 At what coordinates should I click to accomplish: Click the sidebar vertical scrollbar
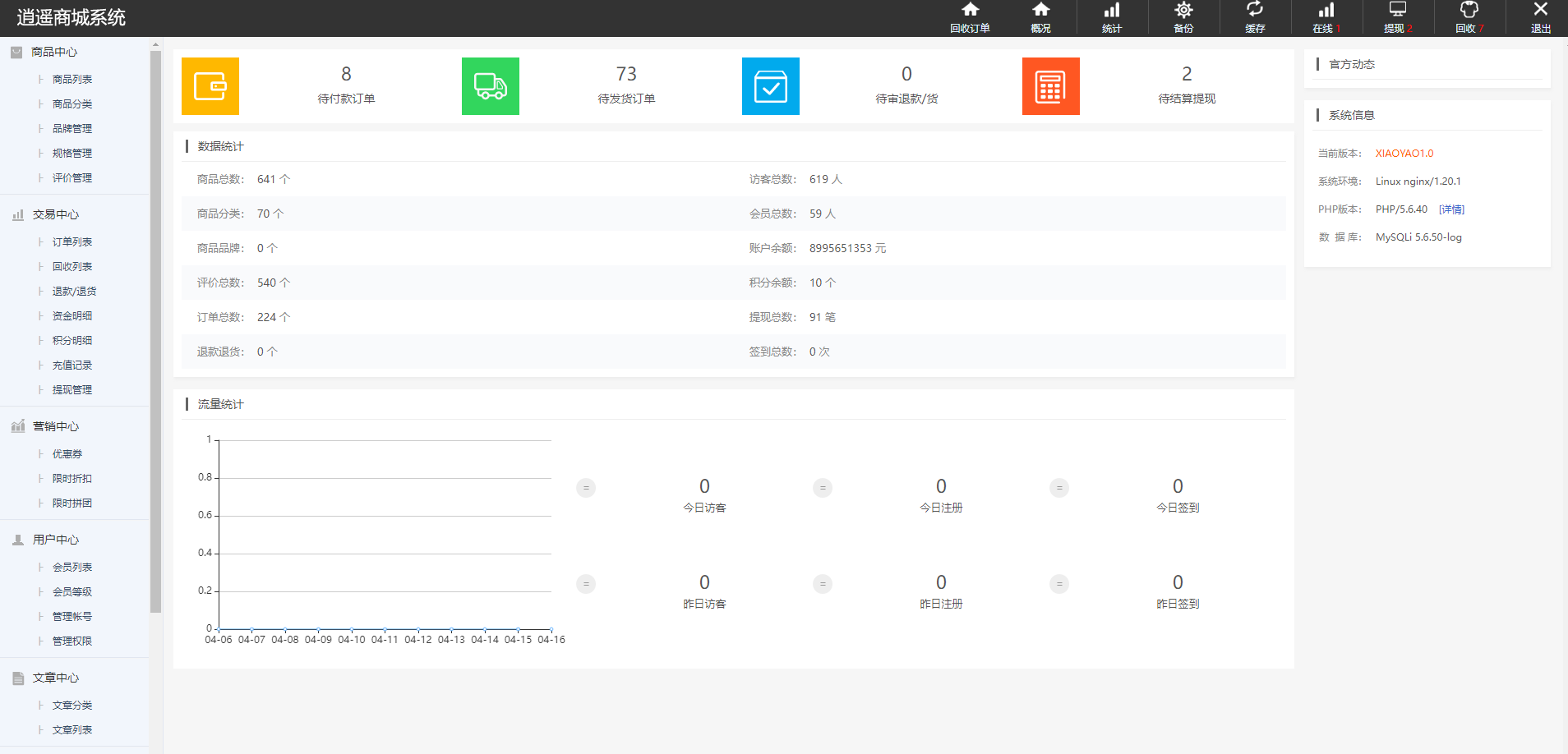tap(156, 329)
